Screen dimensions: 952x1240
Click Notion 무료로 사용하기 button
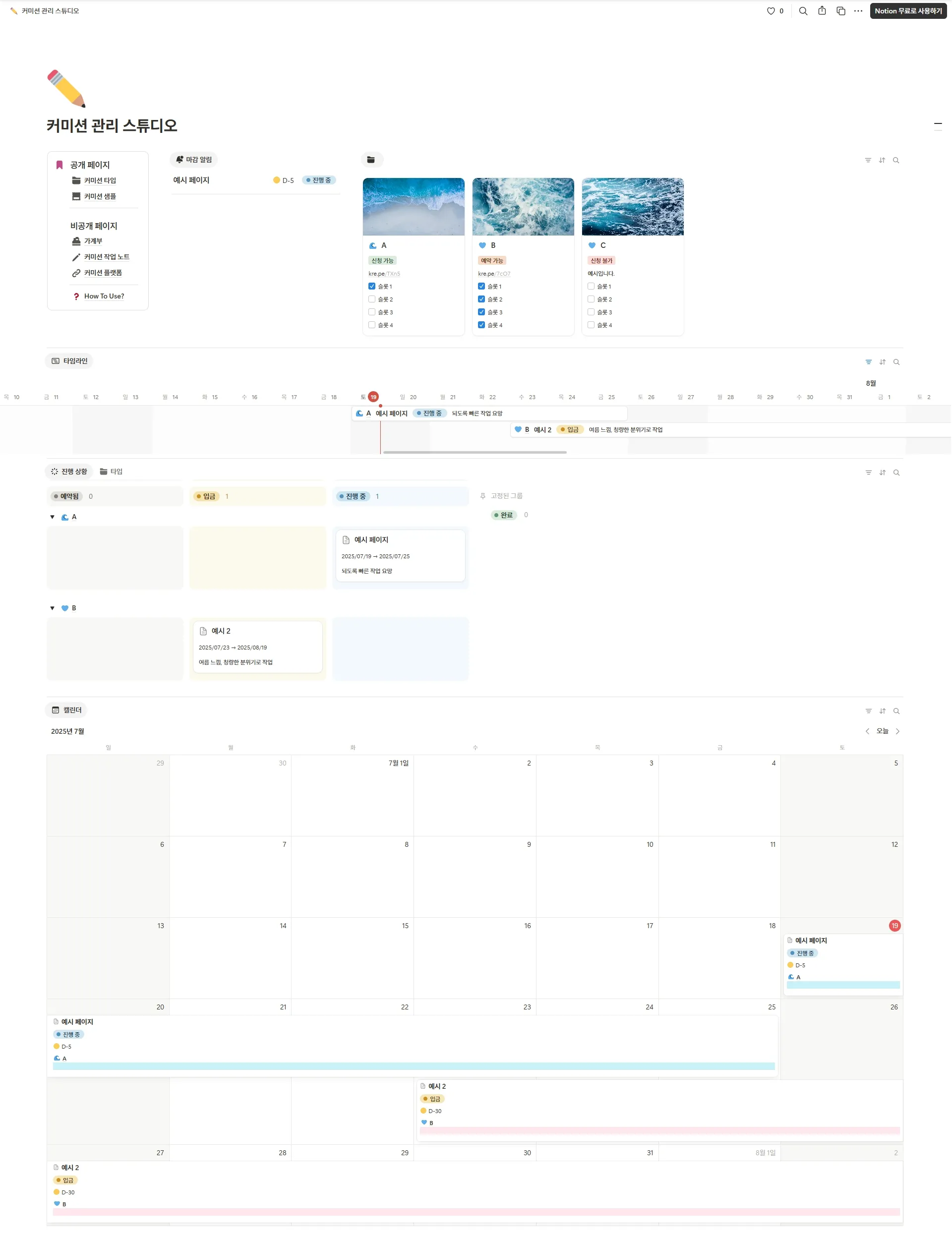tap(908, 11)
